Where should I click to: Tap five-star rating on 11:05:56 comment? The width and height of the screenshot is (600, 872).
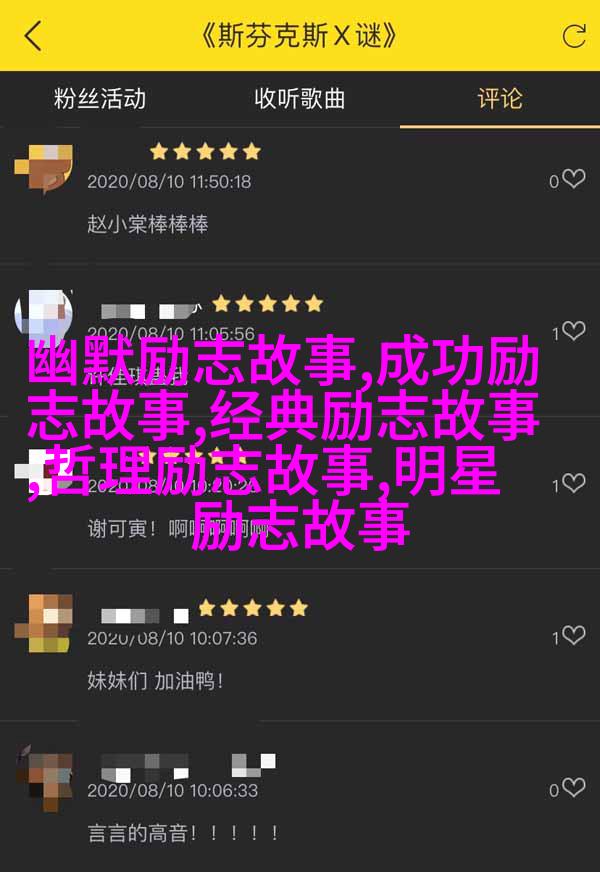[x=267, y=304]
